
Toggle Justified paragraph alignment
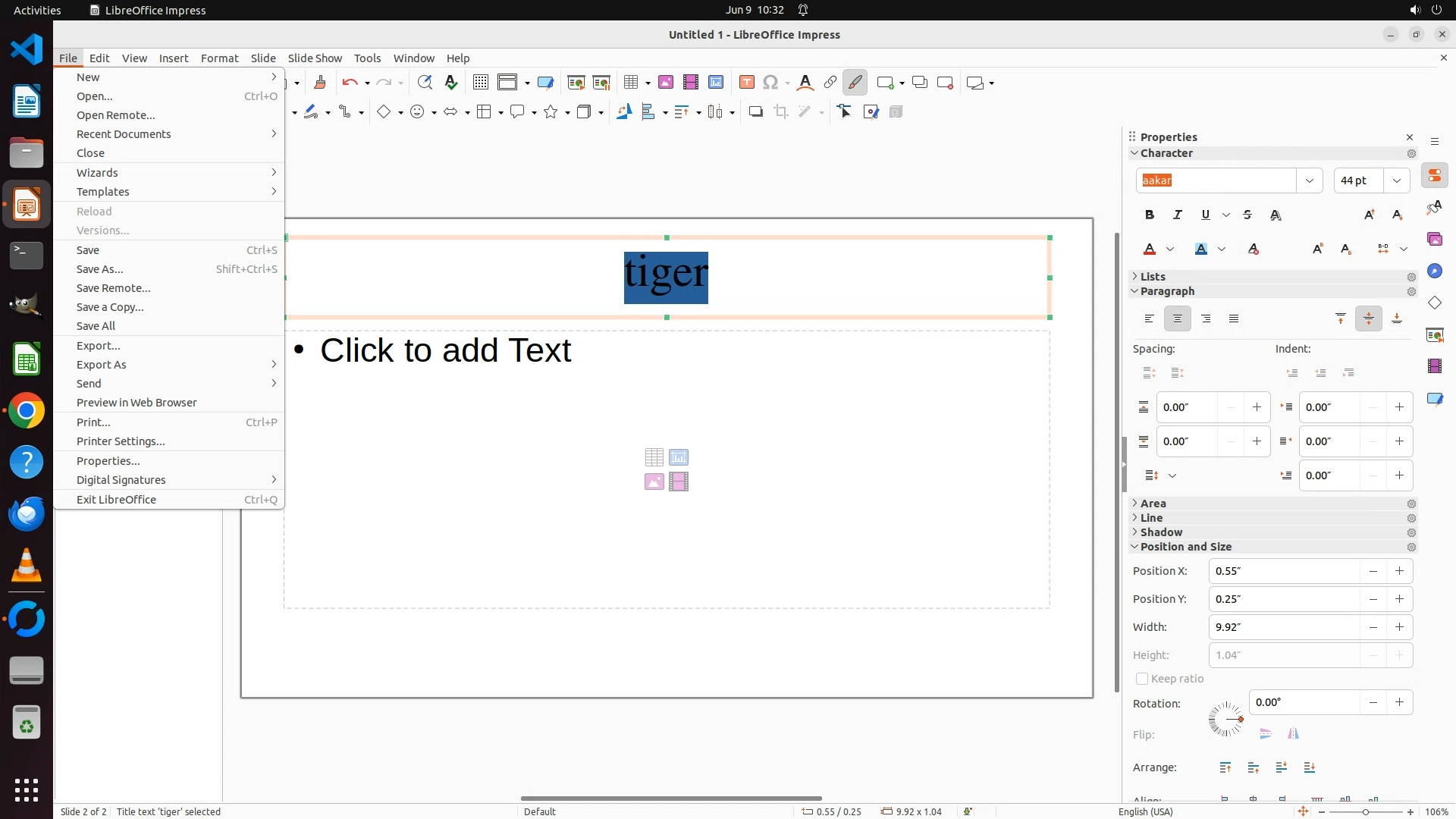[x=1234, y=319]
